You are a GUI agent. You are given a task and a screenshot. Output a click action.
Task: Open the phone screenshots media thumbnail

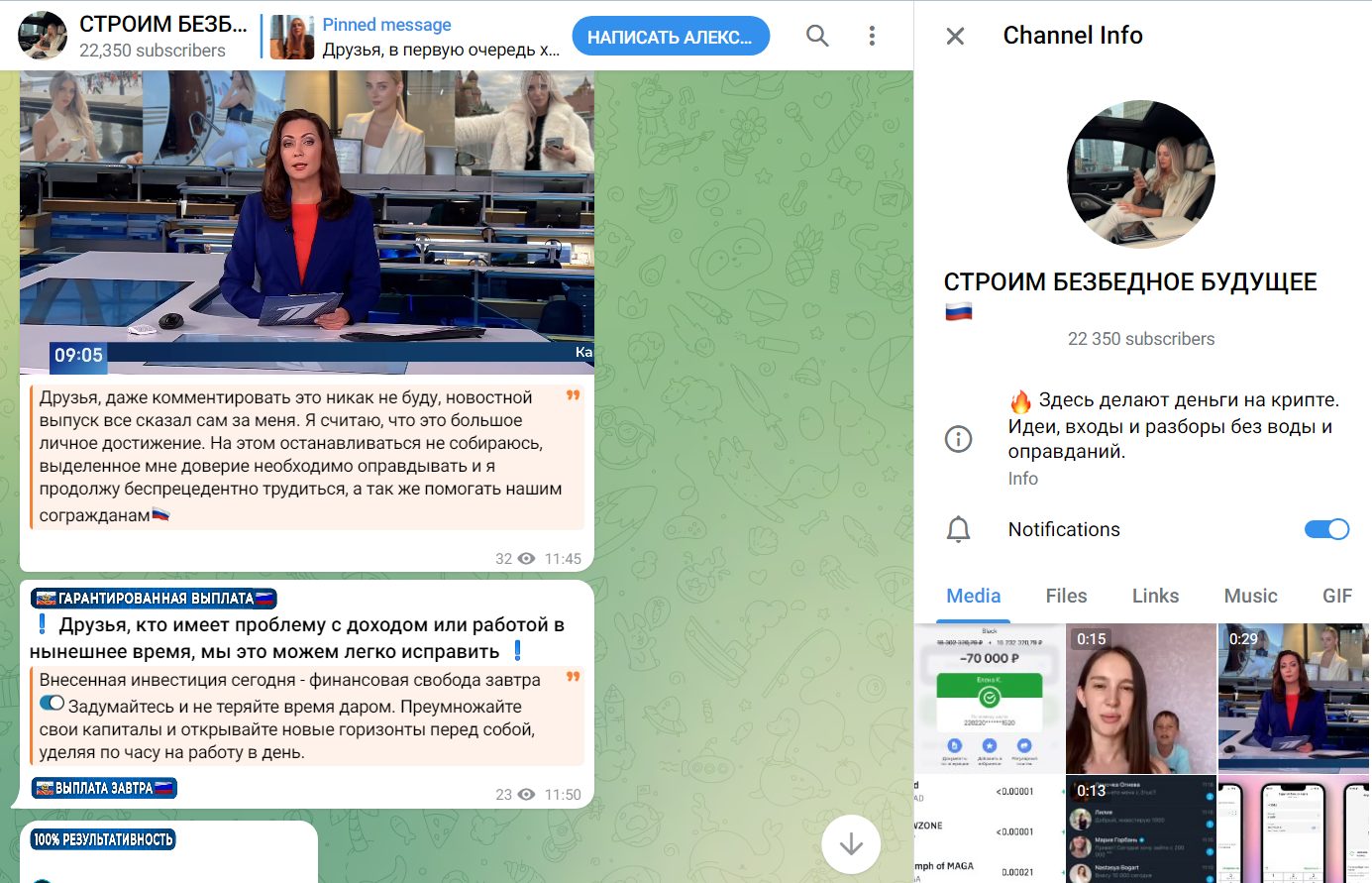pos(1295,829)
